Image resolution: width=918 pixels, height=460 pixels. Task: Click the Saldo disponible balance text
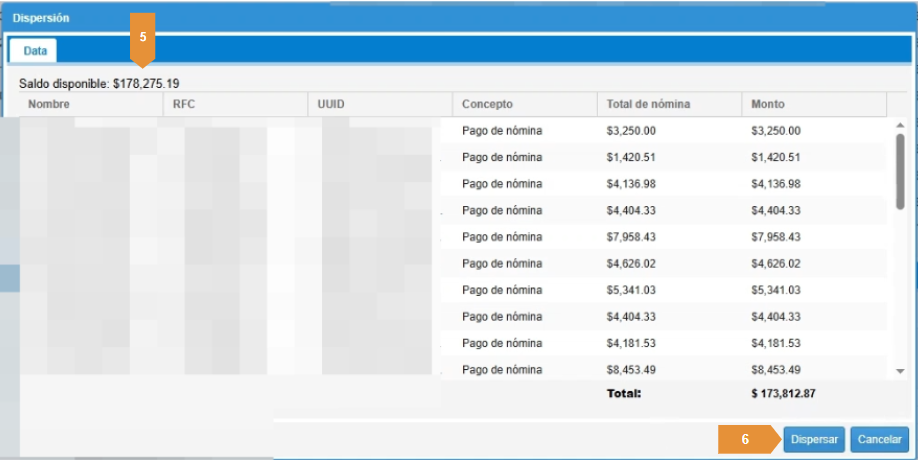pyautogui.click(x=100, y=82)
